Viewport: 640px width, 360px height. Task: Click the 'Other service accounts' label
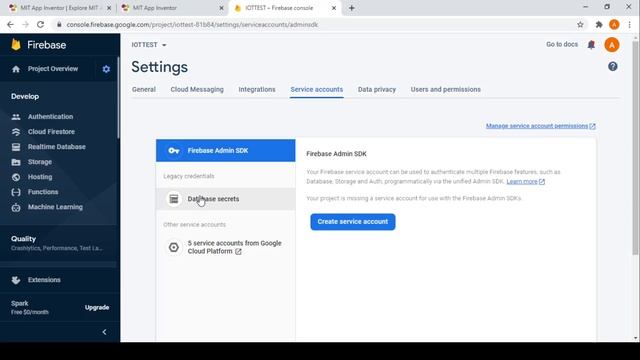[x=194, y=225]
